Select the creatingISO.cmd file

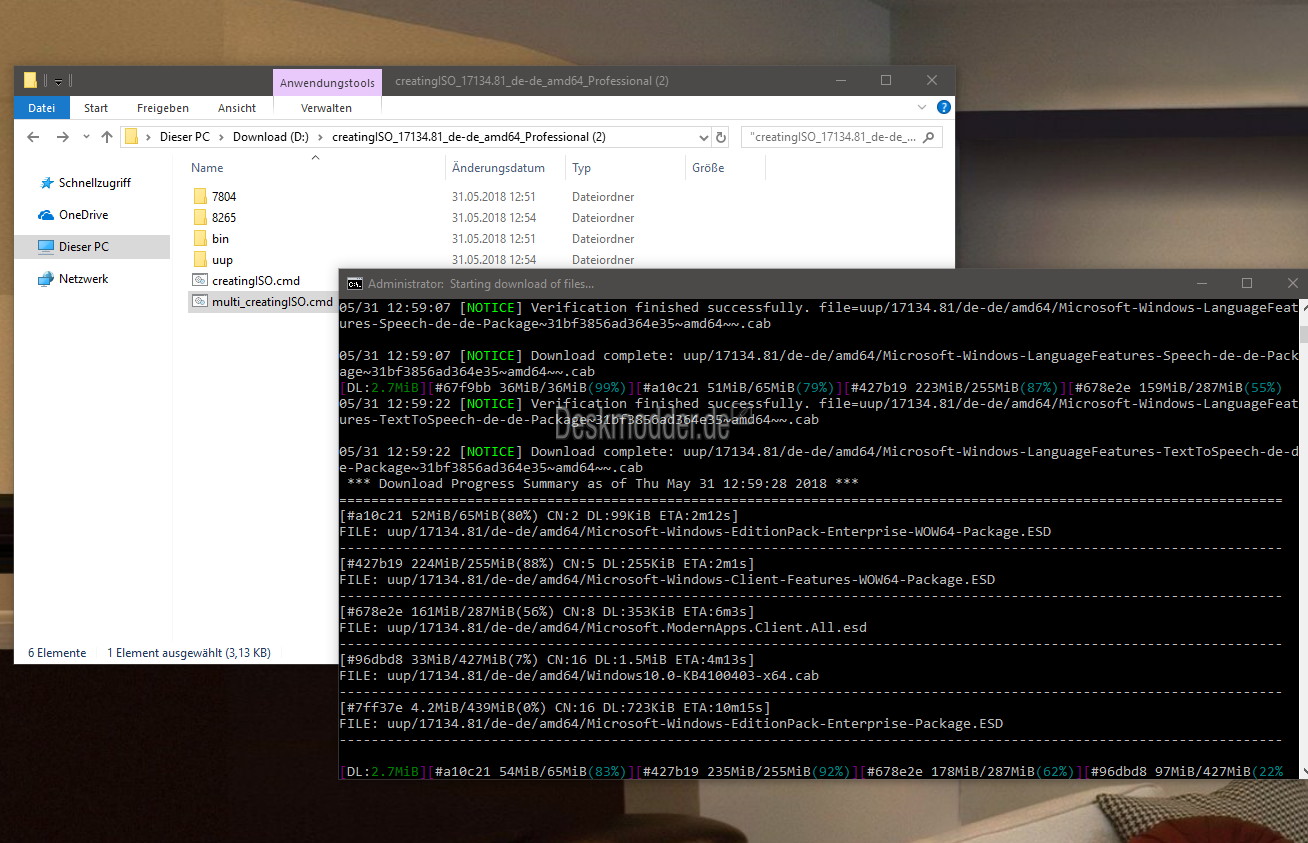point(256,281)
